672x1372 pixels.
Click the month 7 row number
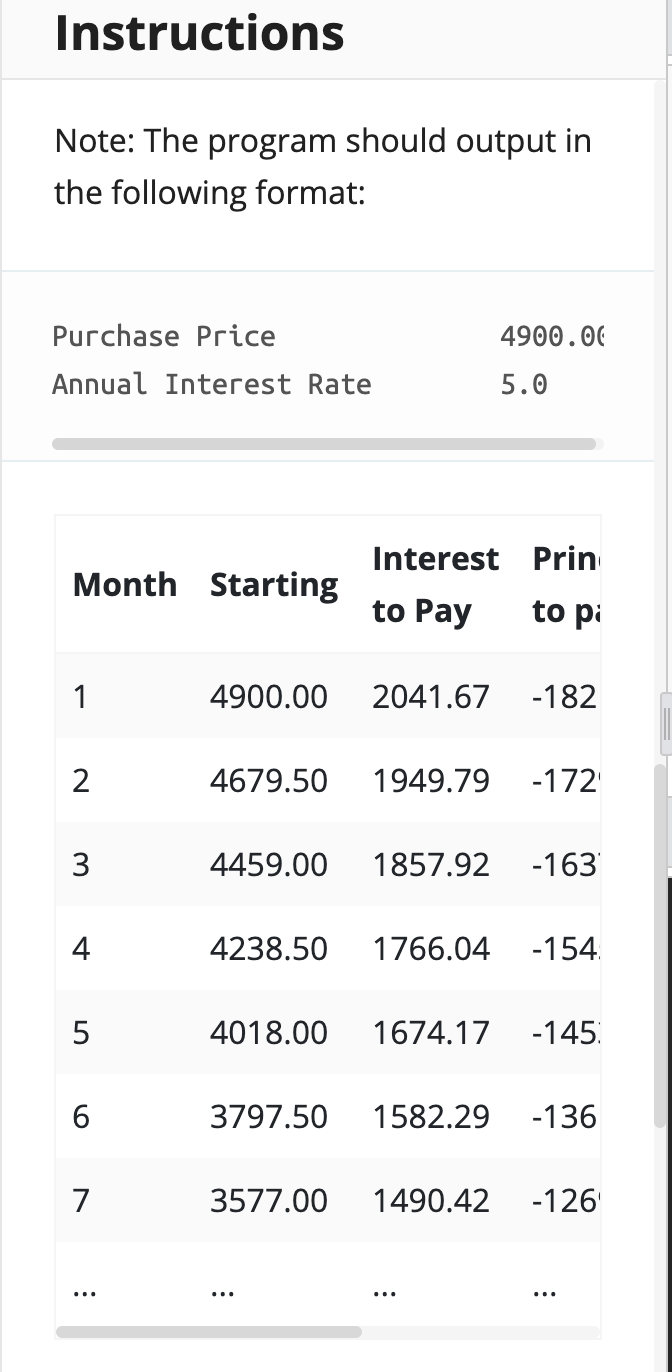(81, 1201)
